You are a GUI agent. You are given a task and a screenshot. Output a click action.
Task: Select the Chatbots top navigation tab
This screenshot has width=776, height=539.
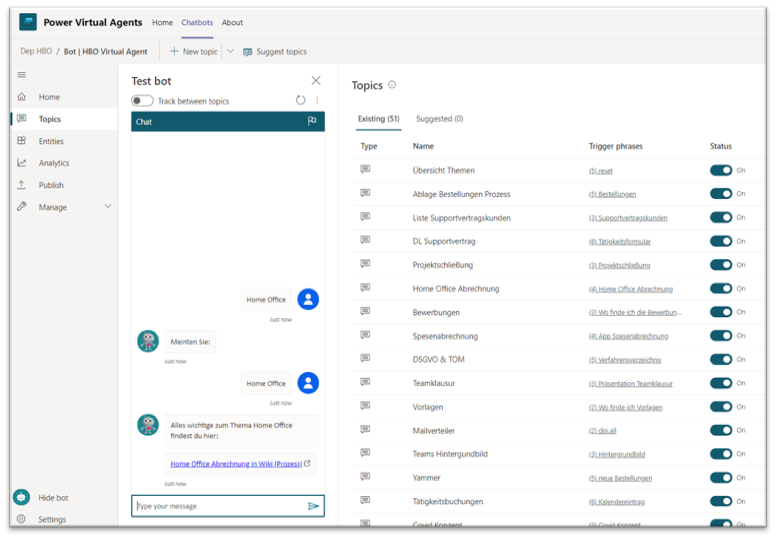pos(197,22)
